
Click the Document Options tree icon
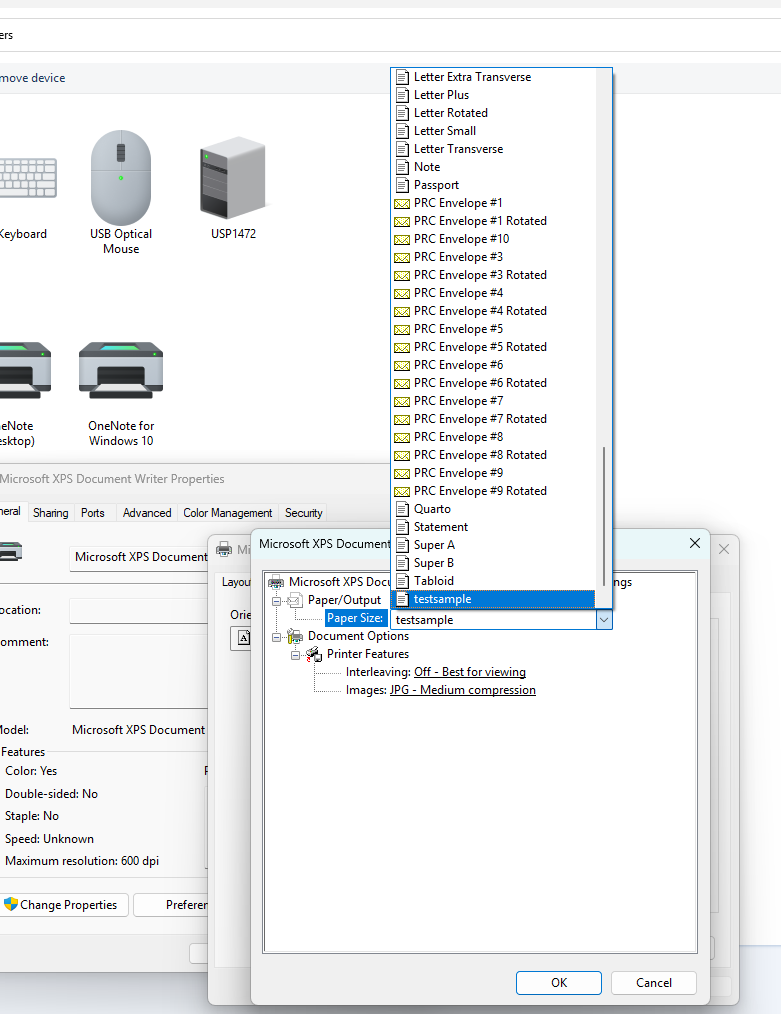point(295,636)
